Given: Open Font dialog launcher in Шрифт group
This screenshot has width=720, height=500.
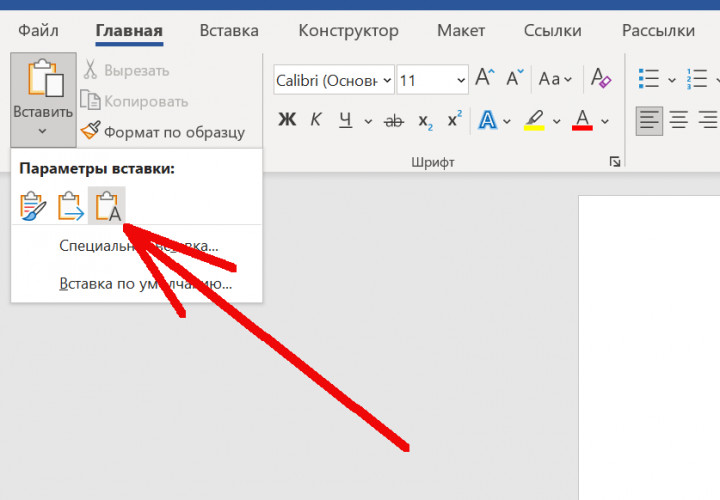Looking at the screenshot, I should 613,161.
